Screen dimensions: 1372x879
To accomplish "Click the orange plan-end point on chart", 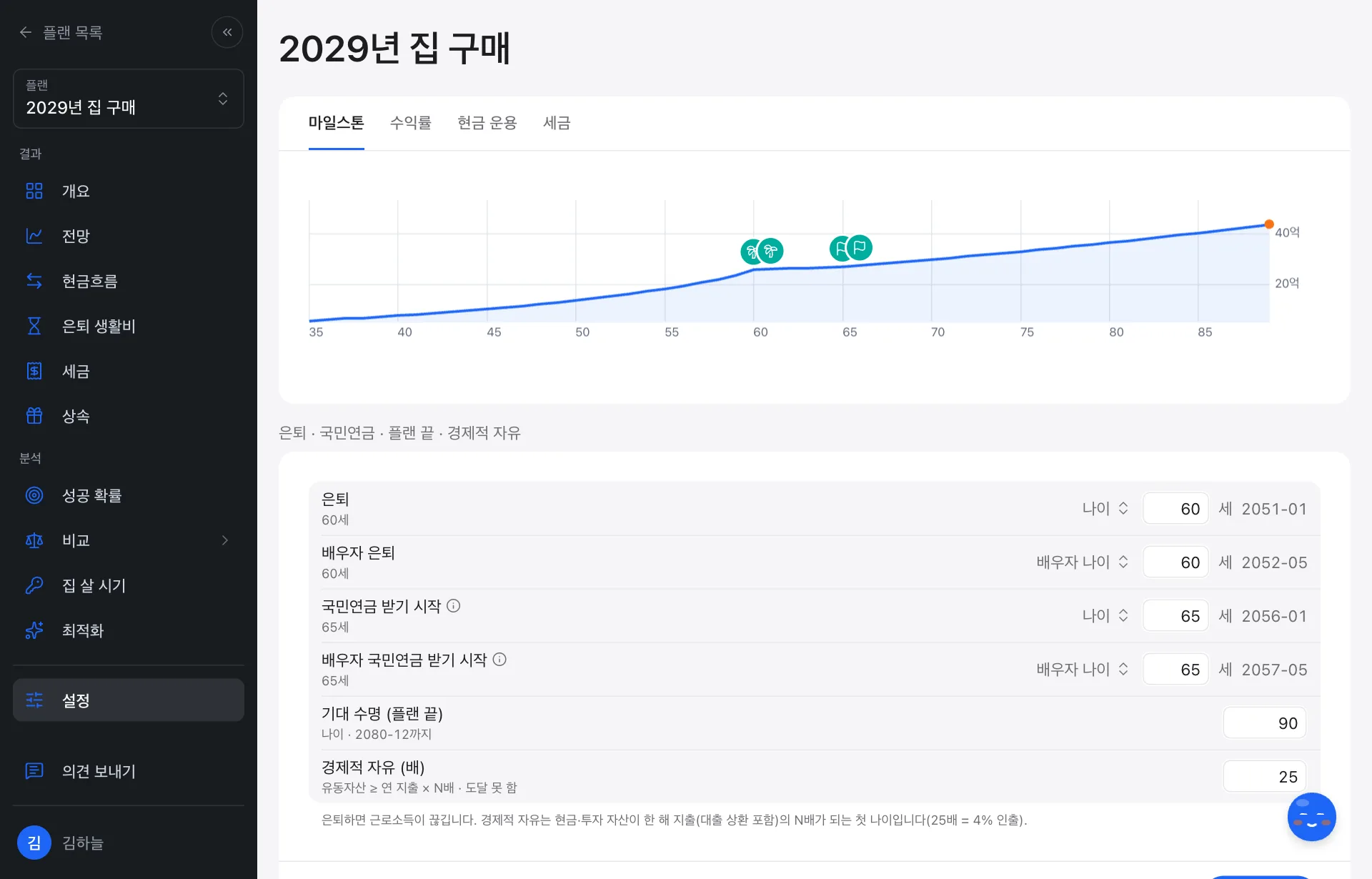I will (x=1269, y=224).
